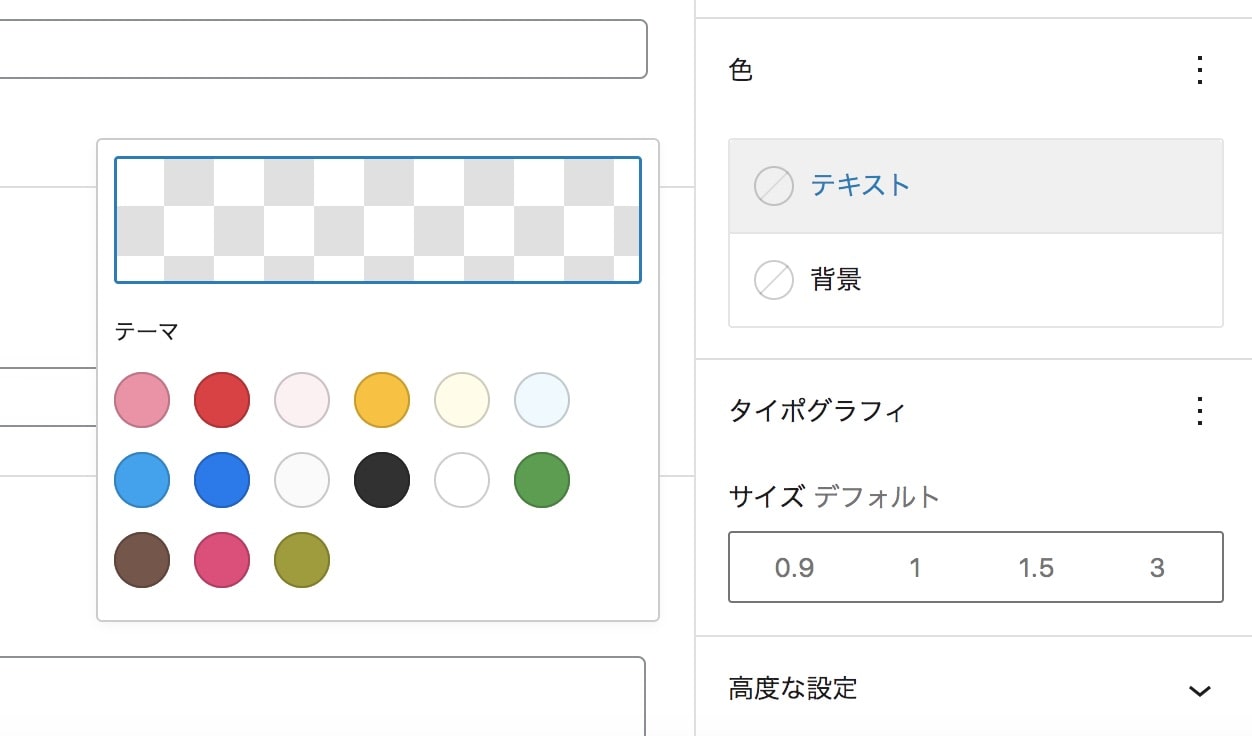The image size is (1252, 736).
Task: Select font size 3
Action: tap(1157, 568)
